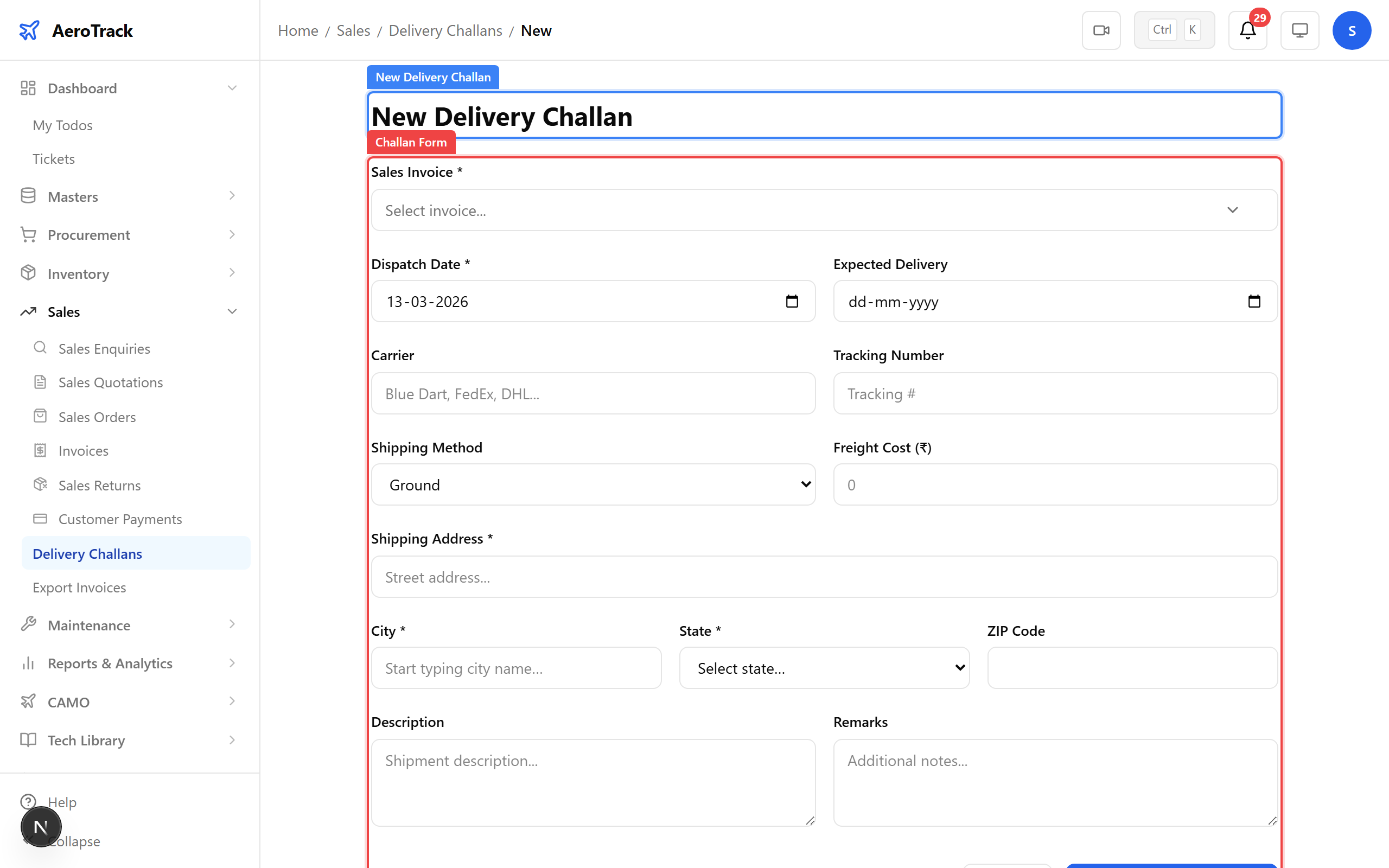Open the Dispatch Date calendar picker

(x=793, y=301)
